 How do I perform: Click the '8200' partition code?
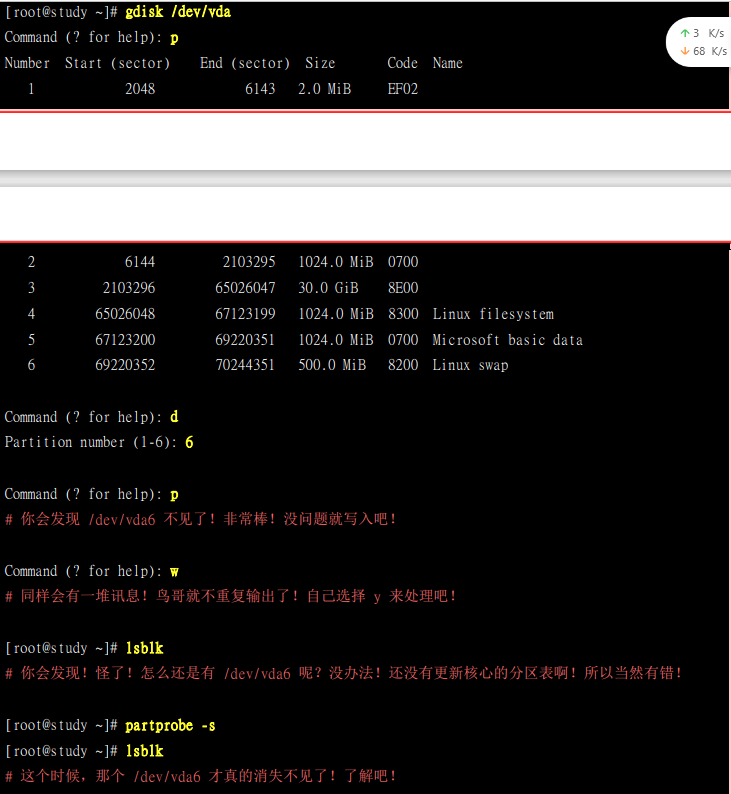click(x=403, y=365)
